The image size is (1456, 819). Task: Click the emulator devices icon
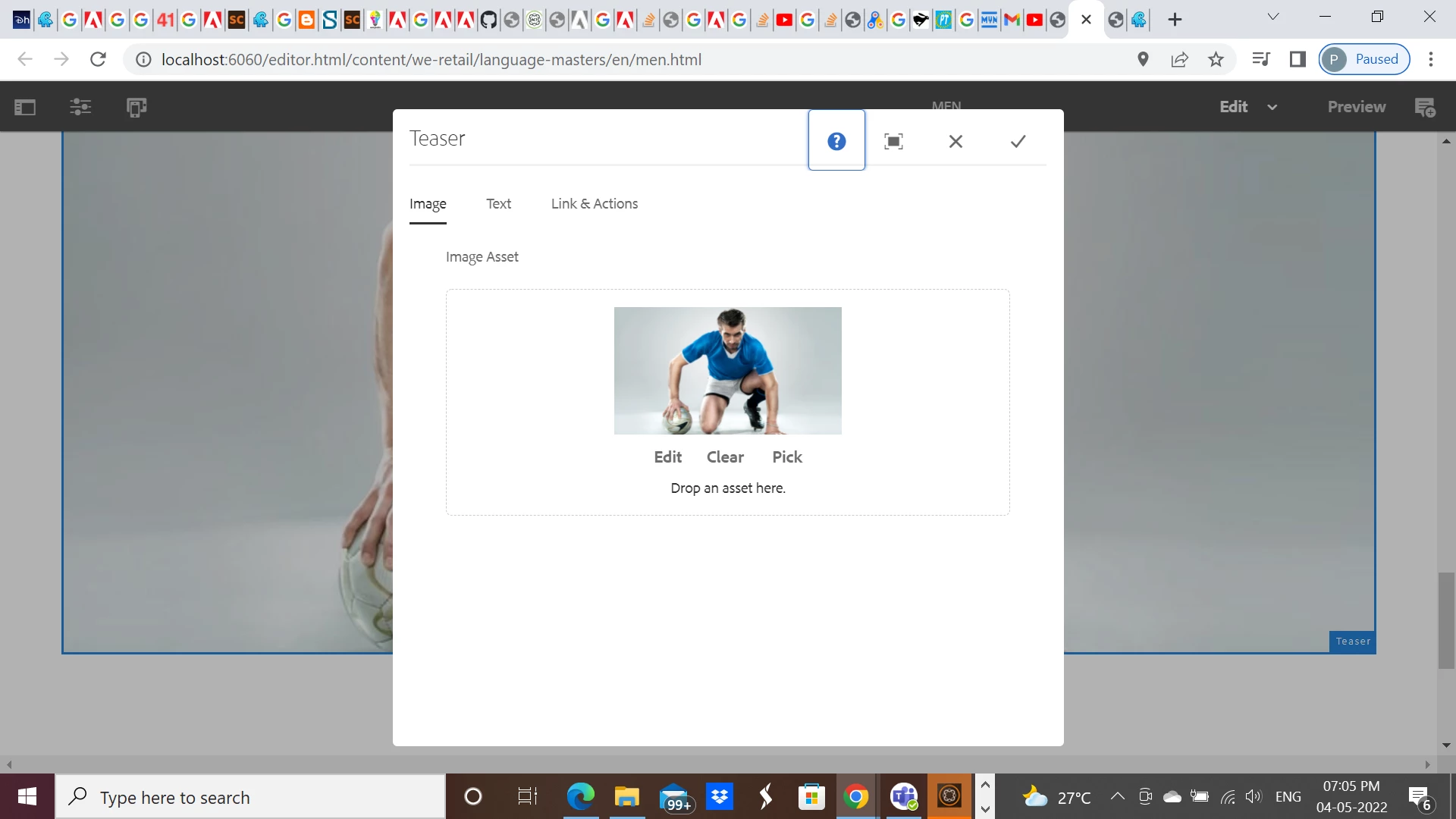pyautogui.click(x=136, y=107)
